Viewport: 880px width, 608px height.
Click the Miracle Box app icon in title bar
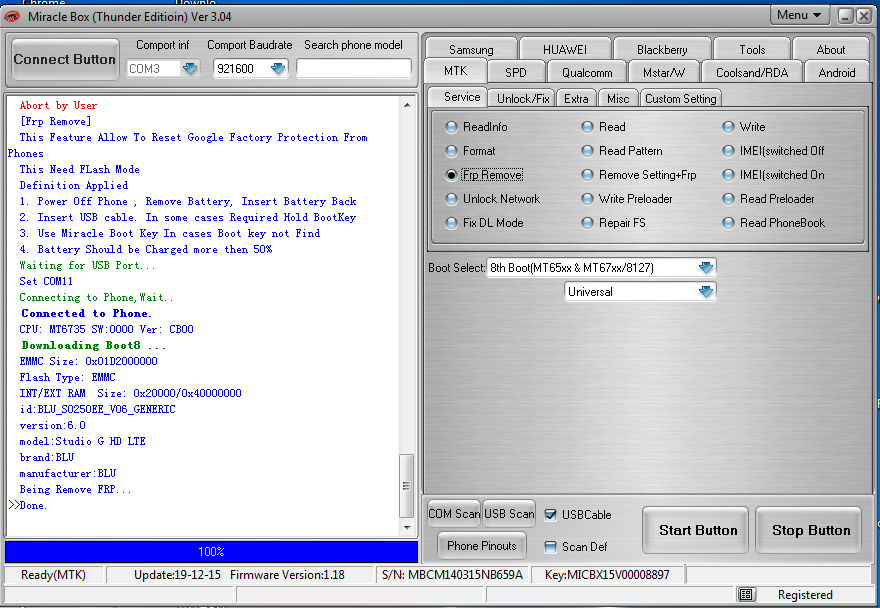pyautogui.click(x=12, y=16)
